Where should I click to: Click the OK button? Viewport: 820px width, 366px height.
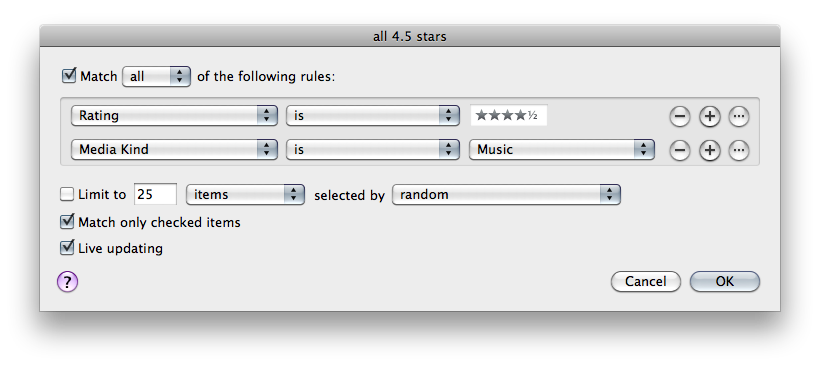[x=725, y=281]
